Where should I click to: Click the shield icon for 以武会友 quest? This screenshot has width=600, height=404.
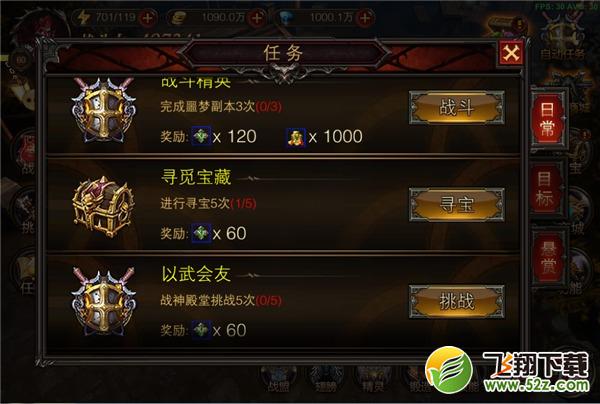click(104, 301)
